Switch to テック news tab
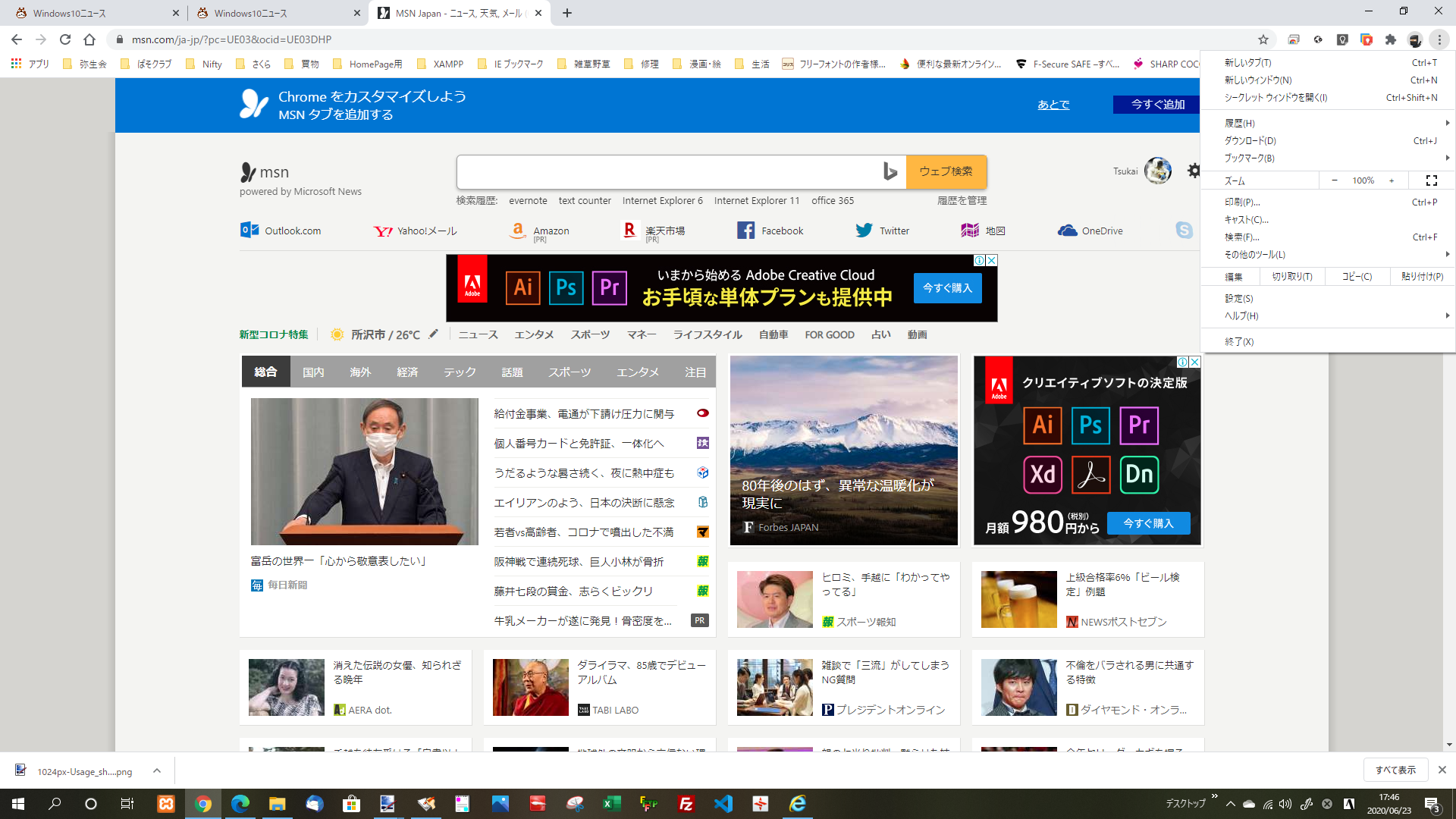Image resolution: width=1456 pixels, height=819 pixels. coord(460,372)
